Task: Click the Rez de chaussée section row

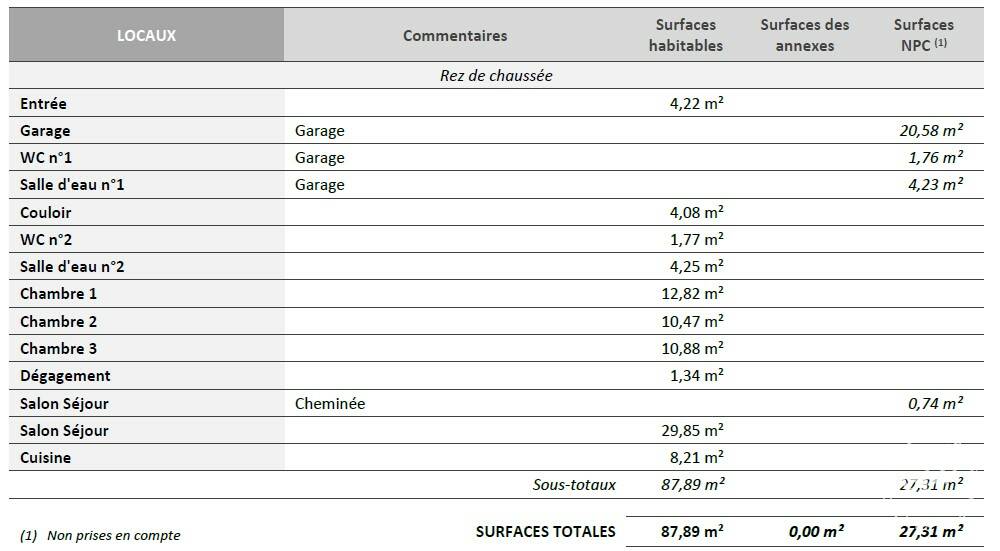Action: [496, 75]
